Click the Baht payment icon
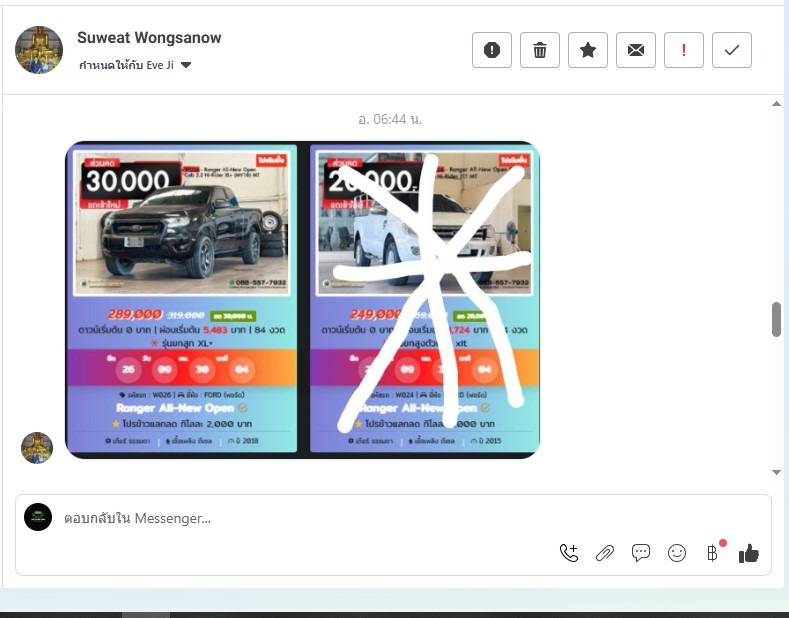The height and width of the screenshot is (618, 789). (713, 553)
